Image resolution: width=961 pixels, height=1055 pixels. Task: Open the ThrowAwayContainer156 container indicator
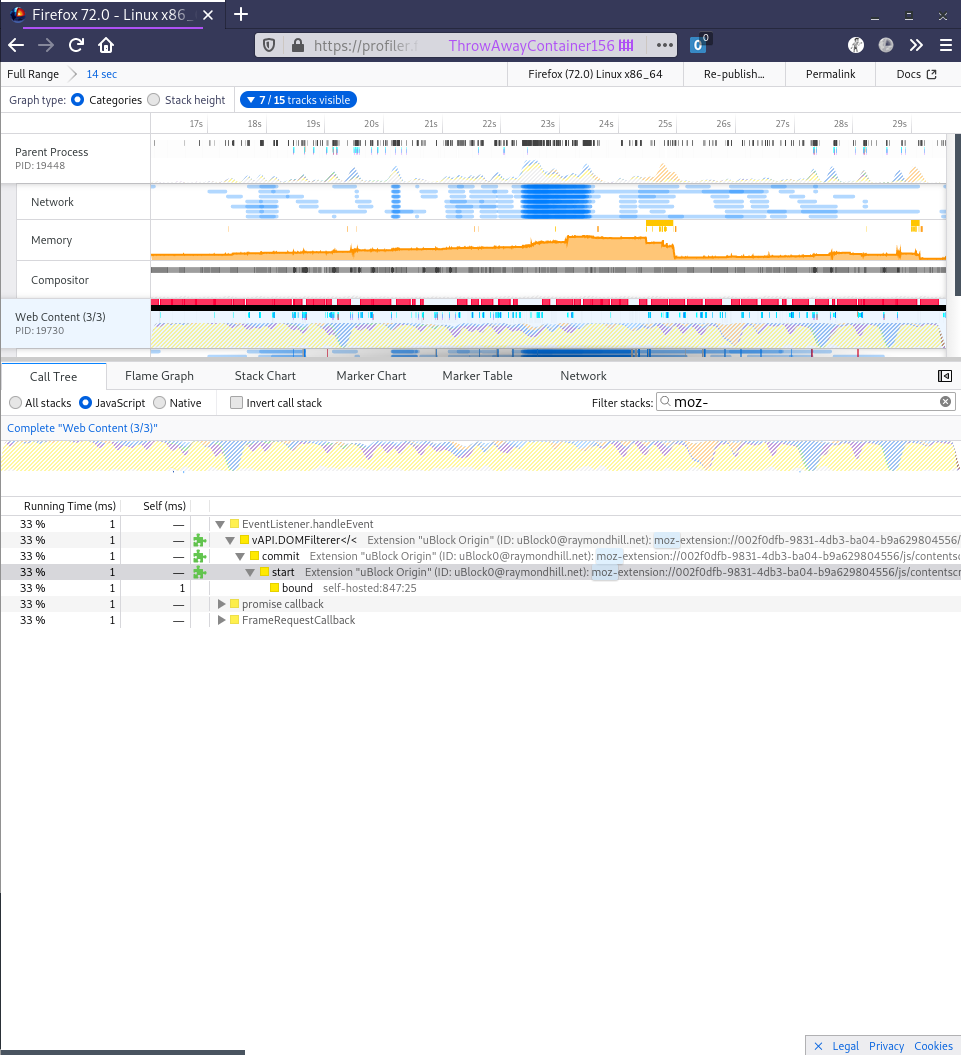tap(541, 45)
